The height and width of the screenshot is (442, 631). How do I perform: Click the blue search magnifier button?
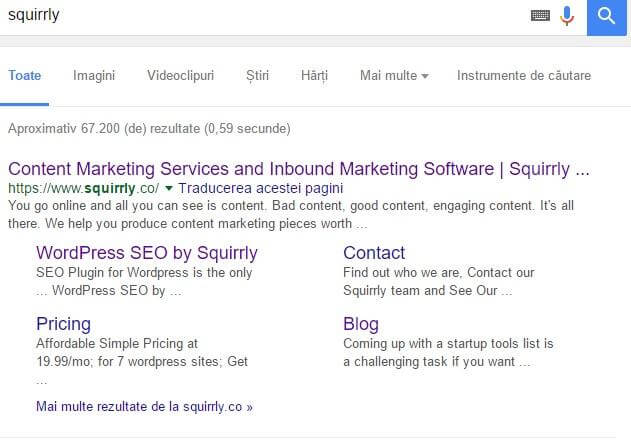click(606, 17)
